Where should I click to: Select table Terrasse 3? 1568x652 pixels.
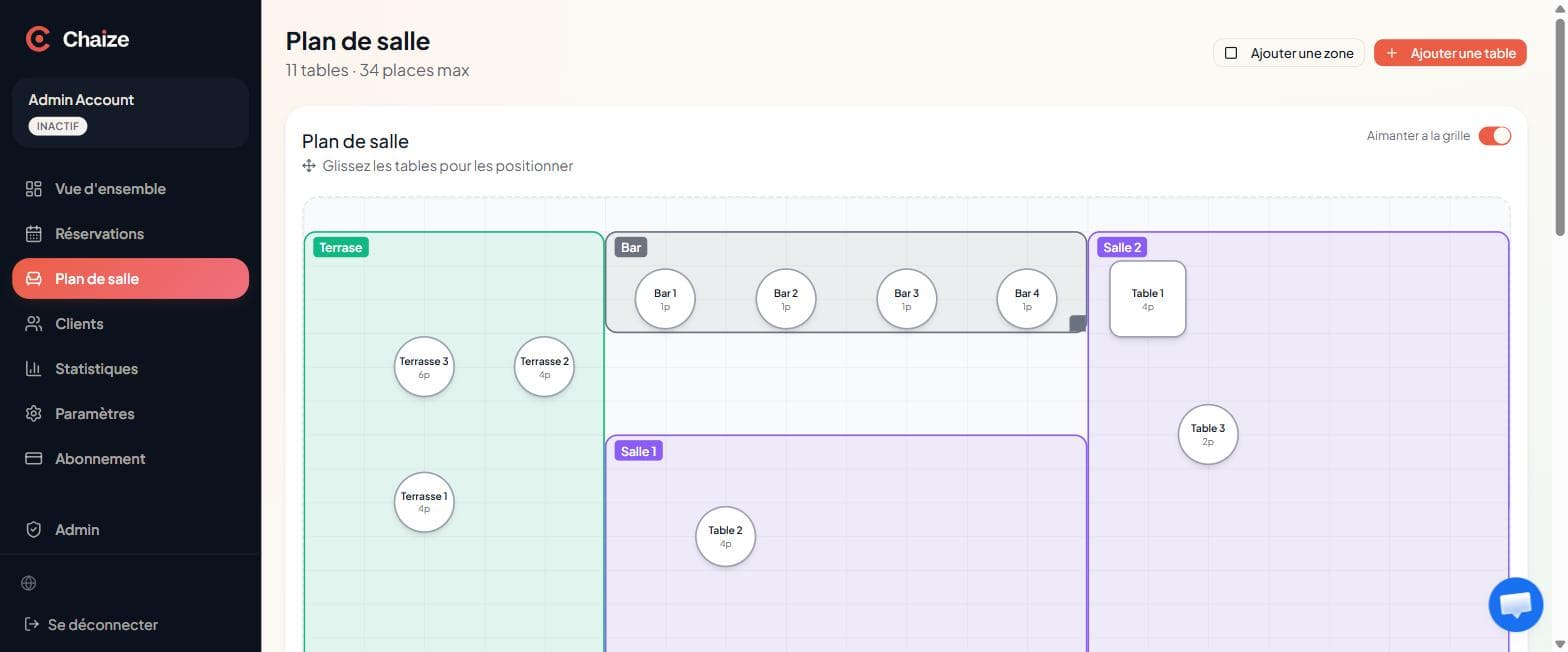[x=424, y=367]
